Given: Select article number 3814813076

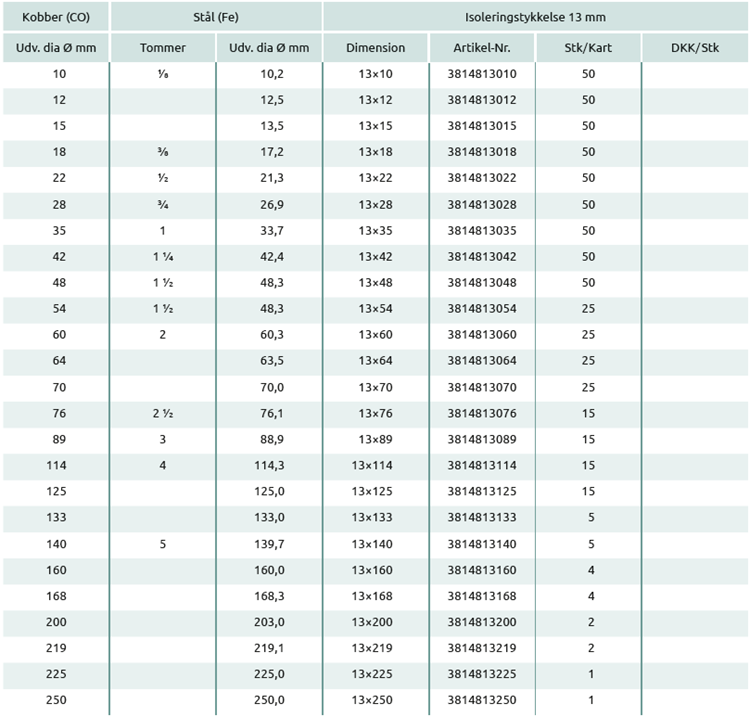Looking at the screenshot, I should 482,413.
